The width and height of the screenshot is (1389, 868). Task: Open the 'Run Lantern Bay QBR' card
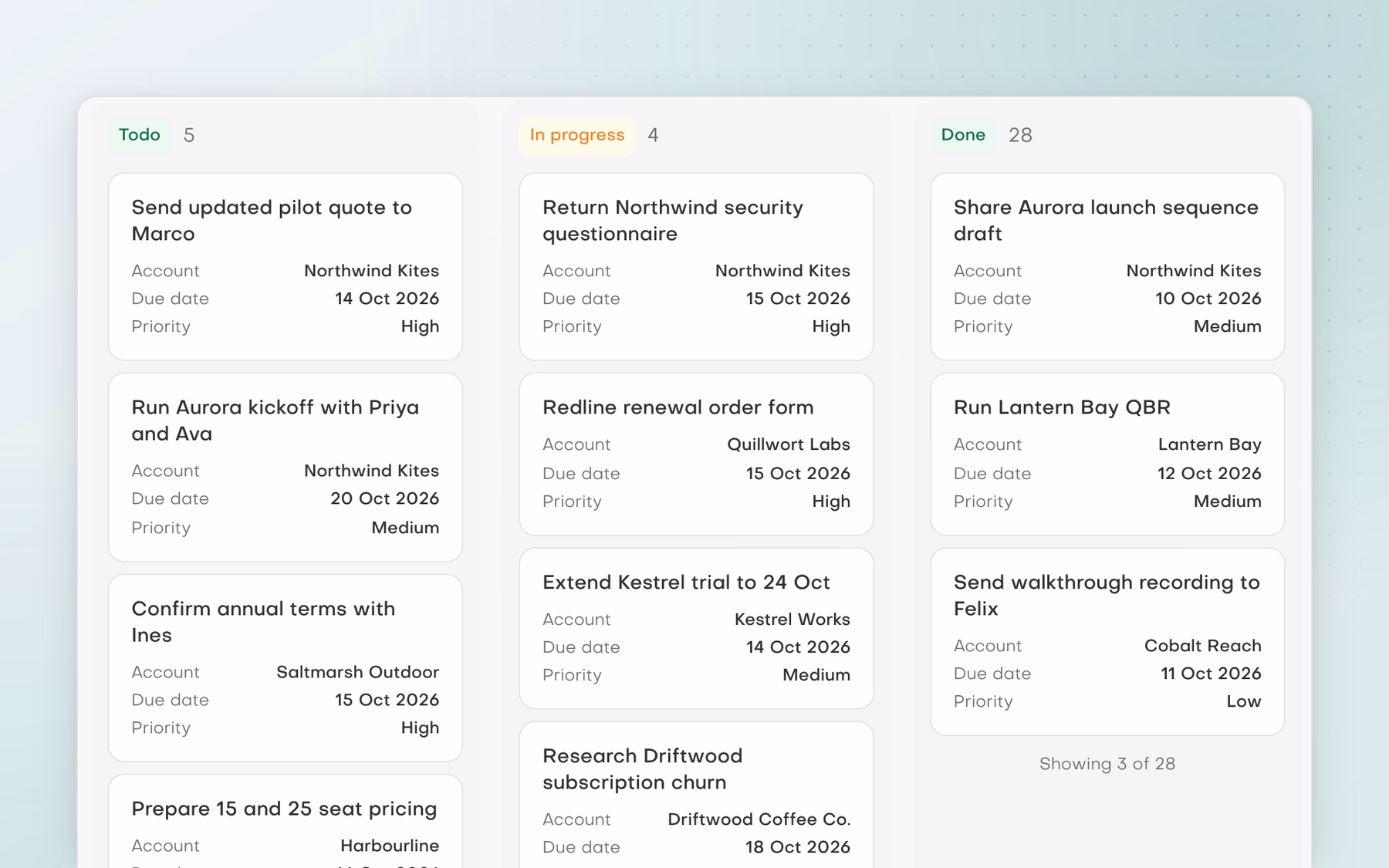[1107, 454]
